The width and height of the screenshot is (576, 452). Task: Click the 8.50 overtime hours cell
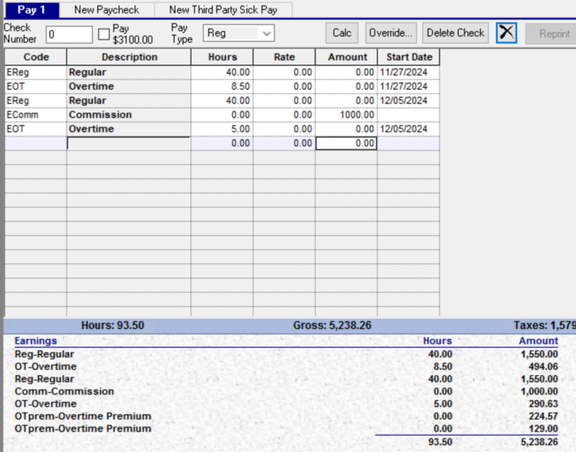click(222, 87)
